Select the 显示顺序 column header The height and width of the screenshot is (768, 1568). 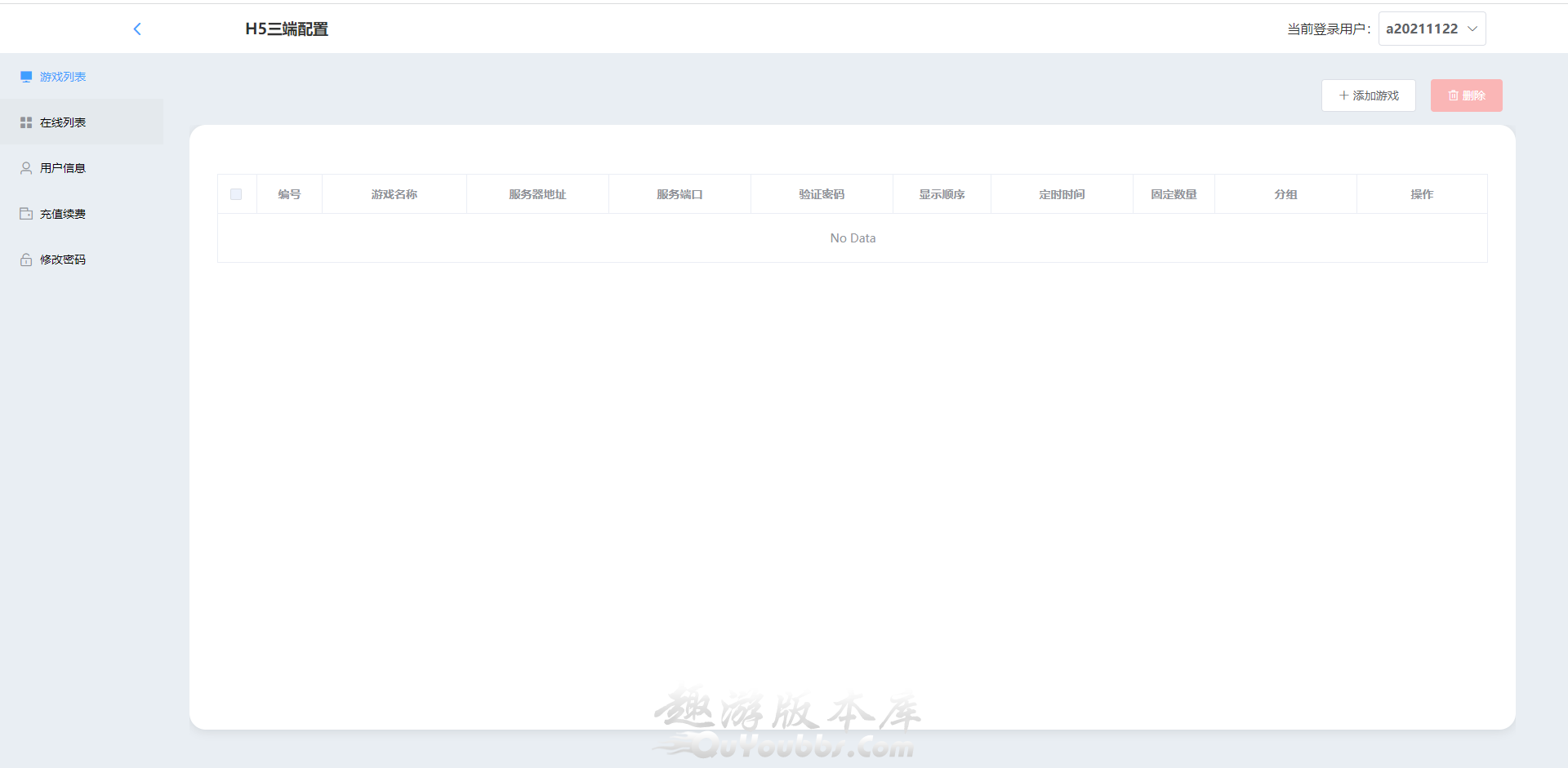(942, 194)
